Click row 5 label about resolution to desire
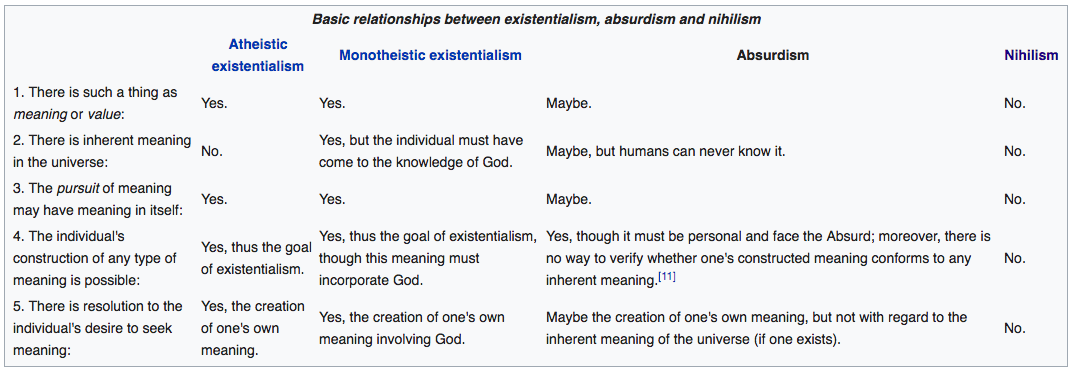 (x=97, y=329)
